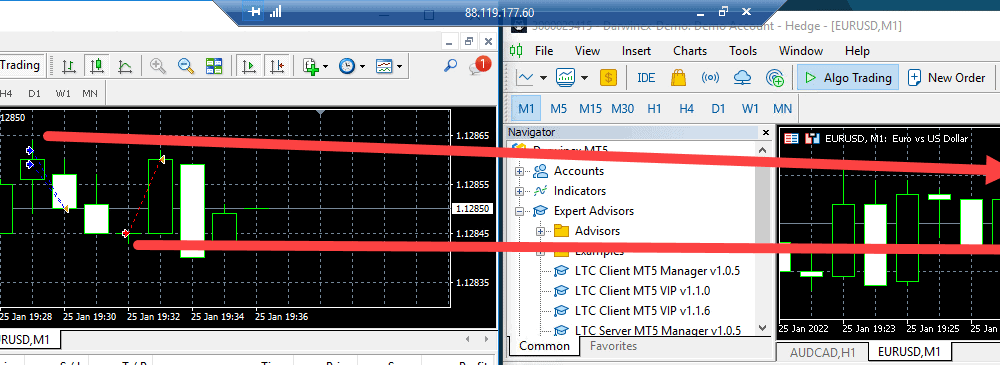Select M15 timeframe in MT5
1000x365 pixels.
coord(591,108)
